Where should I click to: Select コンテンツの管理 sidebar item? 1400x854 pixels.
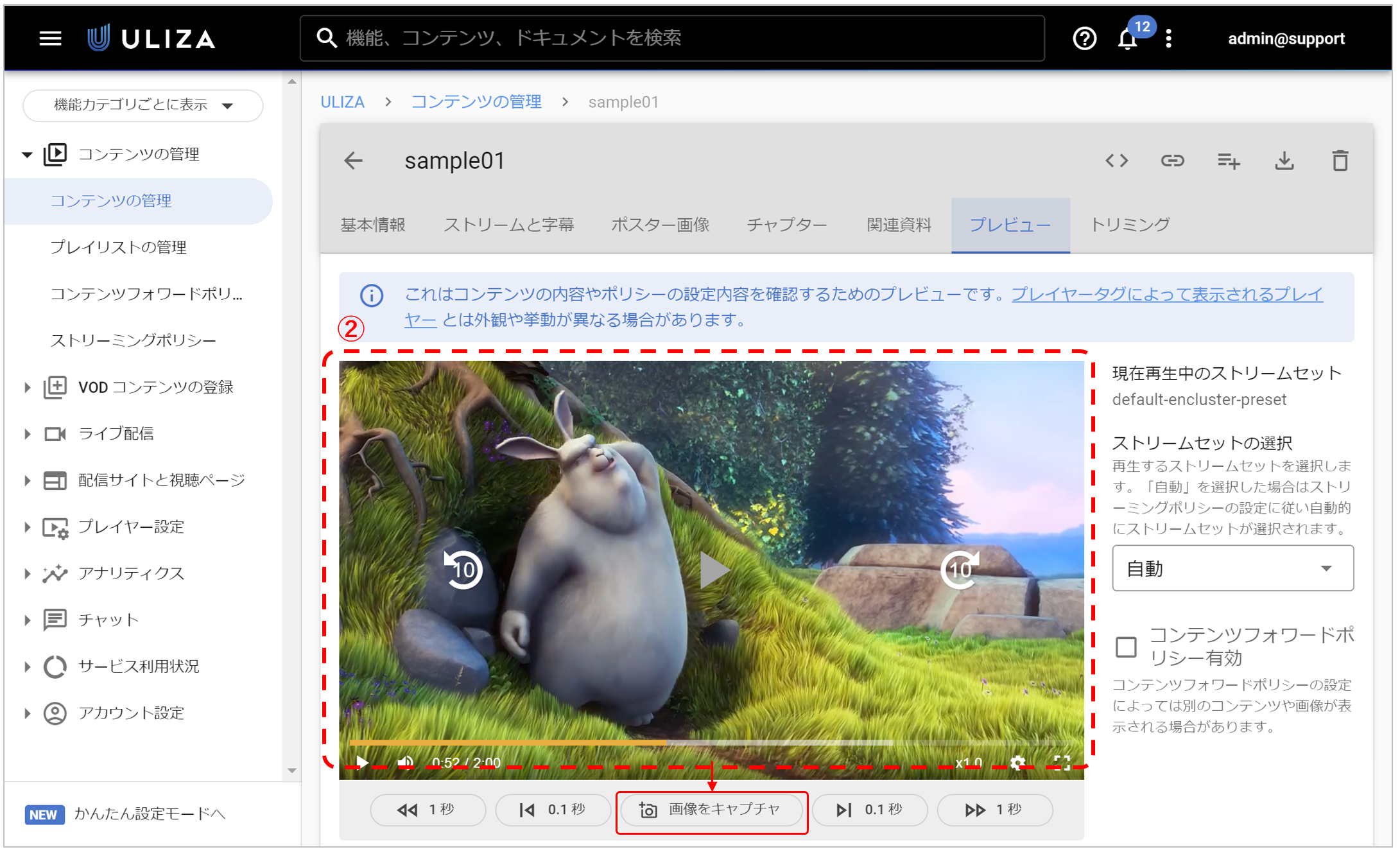coord(138,201)
